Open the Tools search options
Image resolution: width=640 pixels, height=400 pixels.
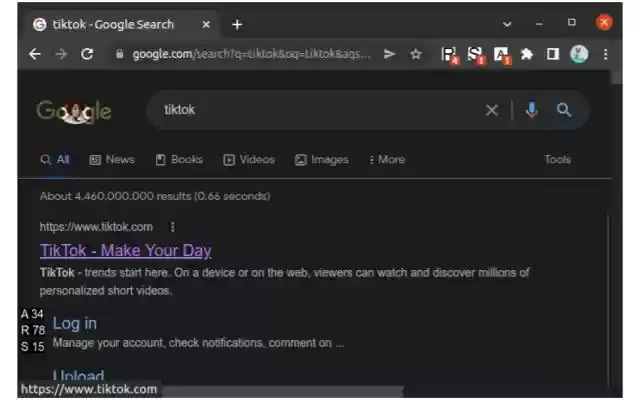(x=558, y=160)
